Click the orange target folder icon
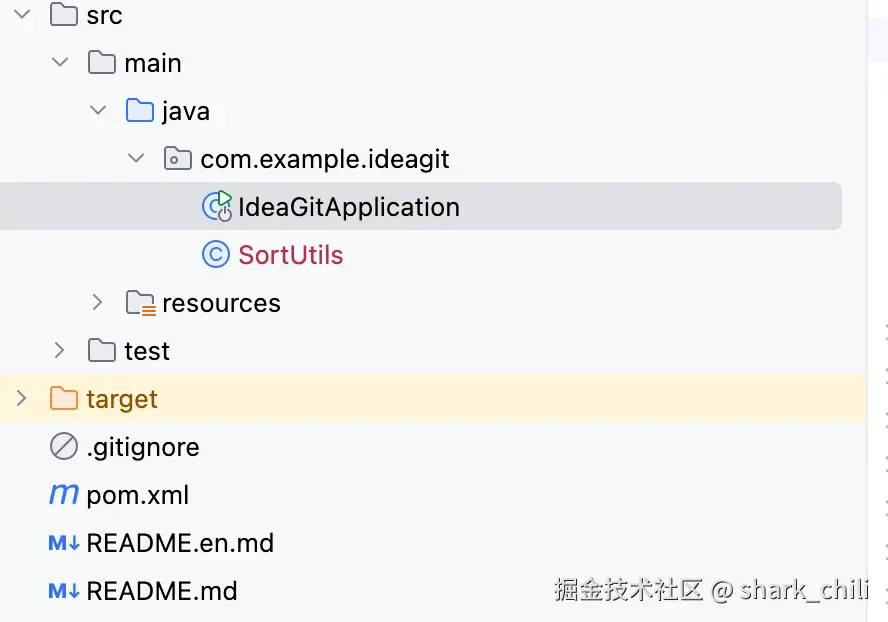The image size is (888, 622). pyautogui.click(x=63, y=399)
